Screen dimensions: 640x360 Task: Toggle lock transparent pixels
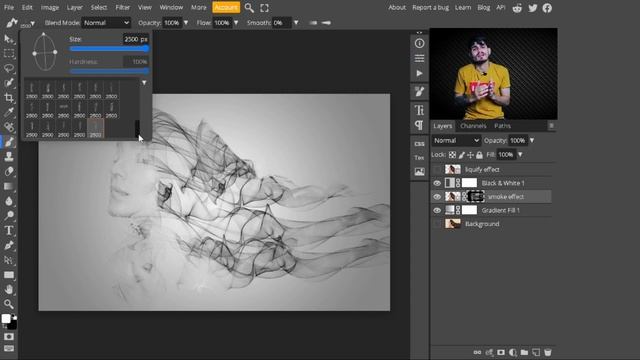(x=452, y=155)
